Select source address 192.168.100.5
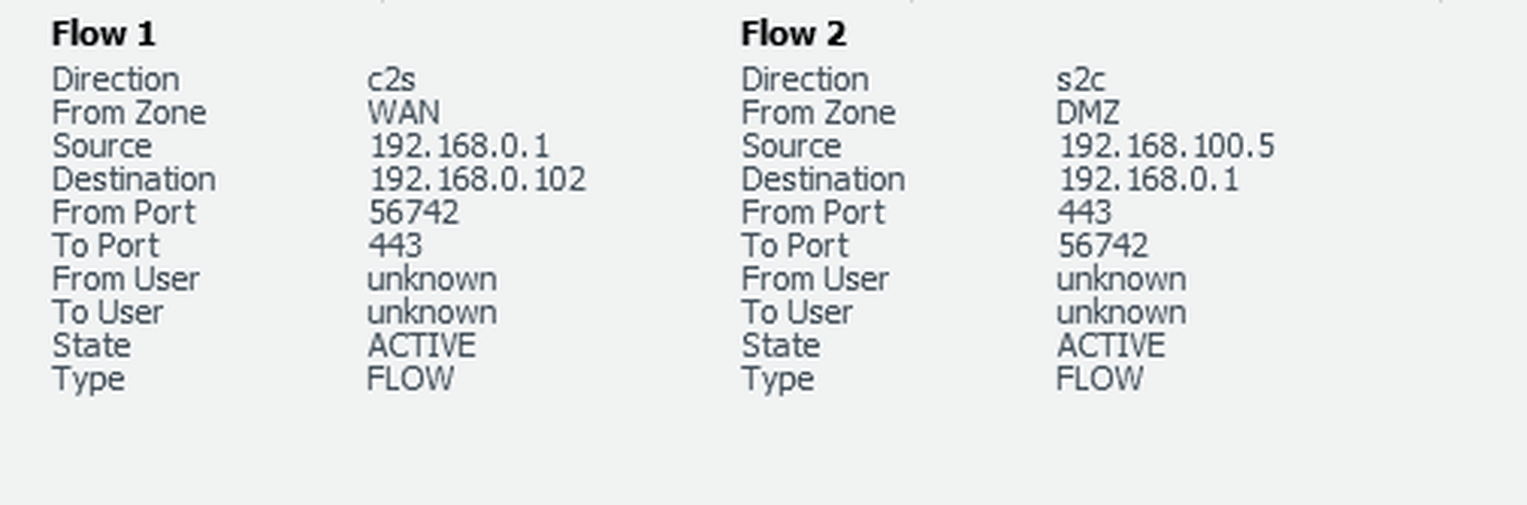1527x505 pixels. tap(1166, 147)
